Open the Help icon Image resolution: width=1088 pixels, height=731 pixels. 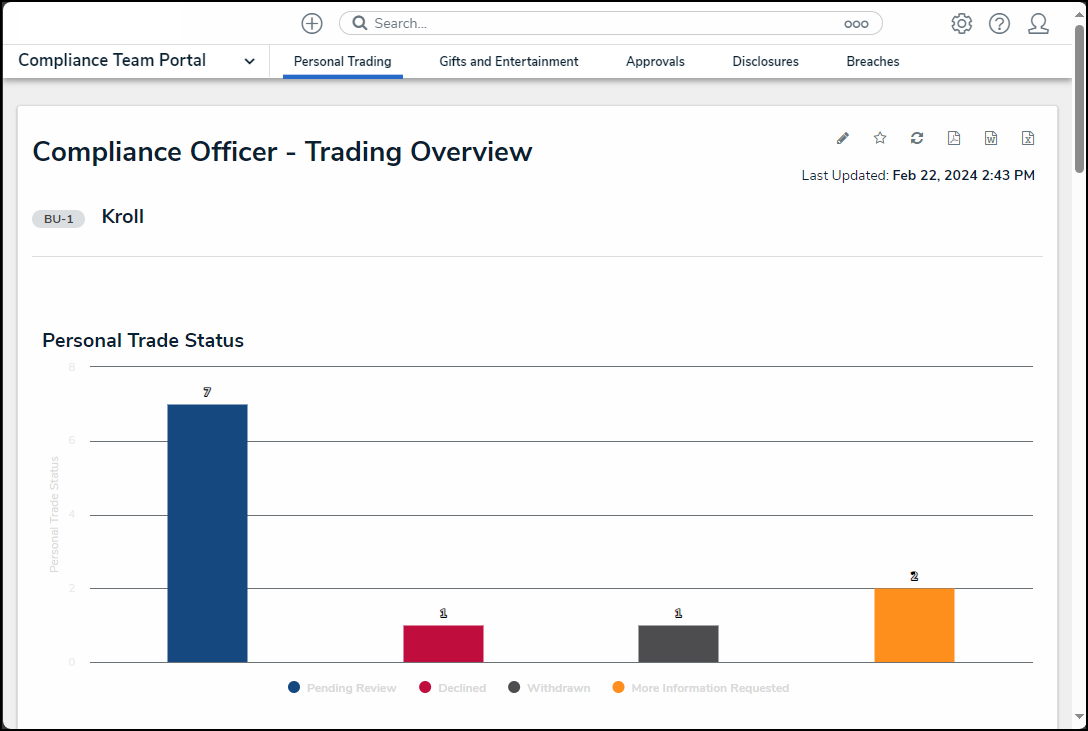999,23
